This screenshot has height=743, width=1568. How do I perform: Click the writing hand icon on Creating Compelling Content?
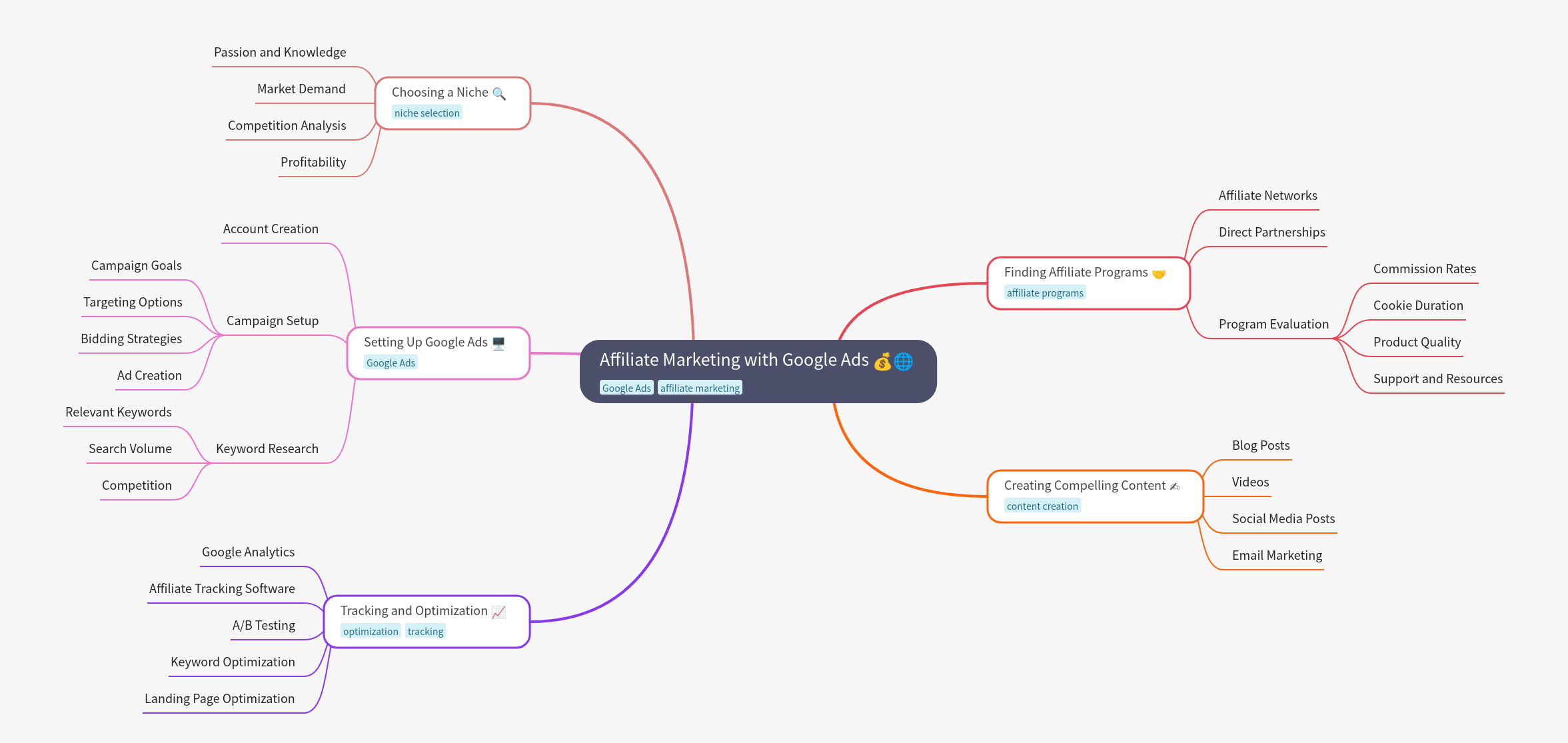pyautogui.click(x=1175, y=486)
